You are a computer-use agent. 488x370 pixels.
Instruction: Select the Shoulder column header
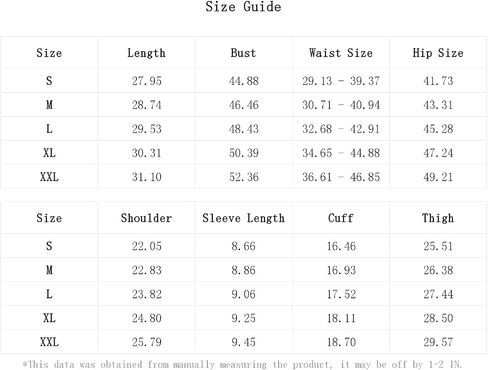146,218
